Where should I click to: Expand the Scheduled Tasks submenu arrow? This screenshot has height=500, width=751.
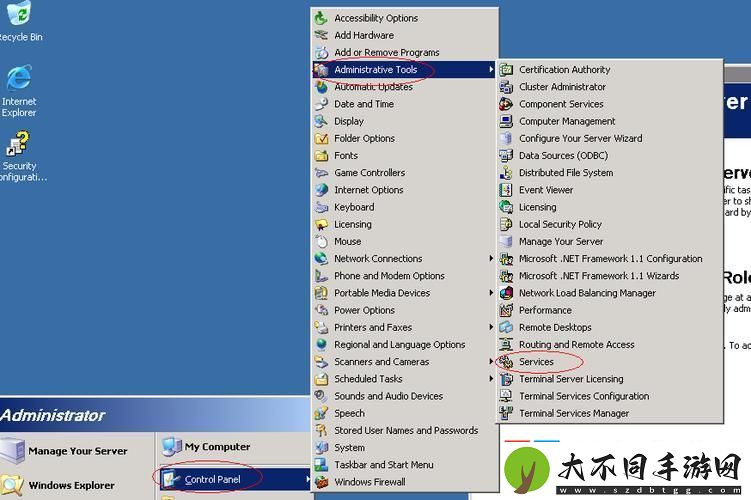pos(491,379)
